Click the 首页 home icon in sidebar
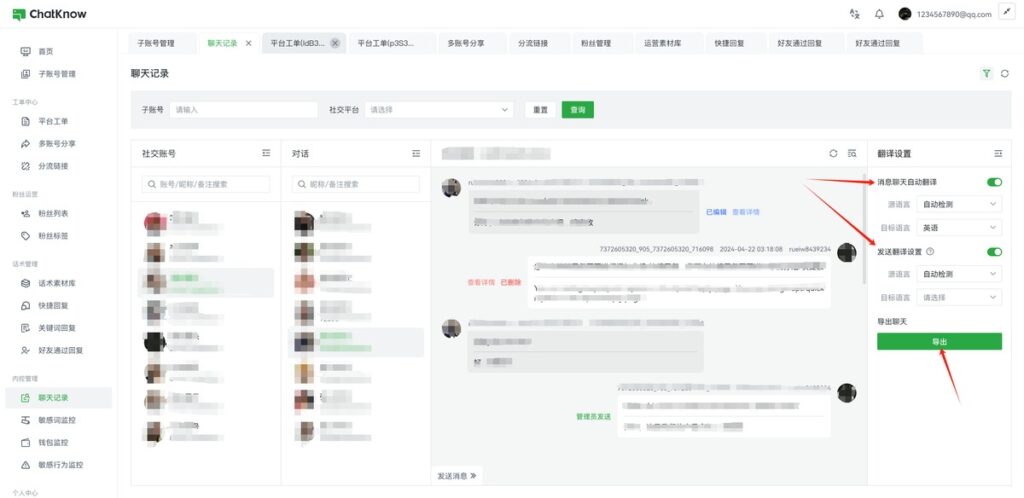The width and height of the screenshot is (1024, 498). [25, 52]
